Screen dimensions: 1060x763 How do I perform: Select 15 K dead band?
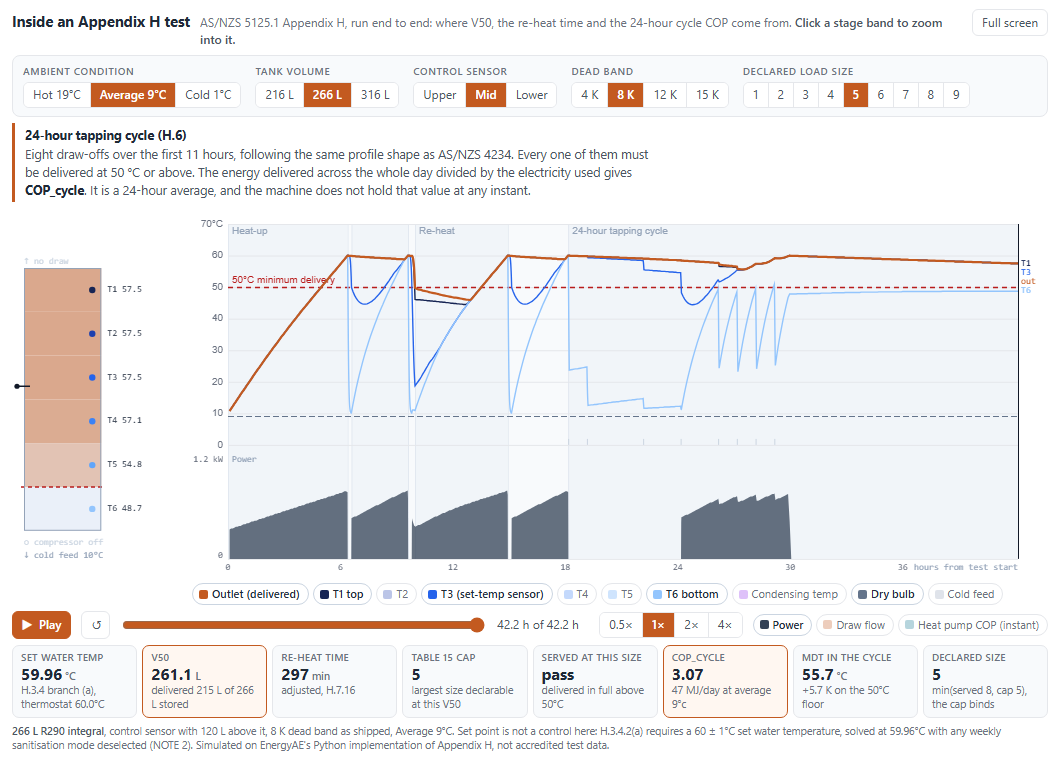708,95
